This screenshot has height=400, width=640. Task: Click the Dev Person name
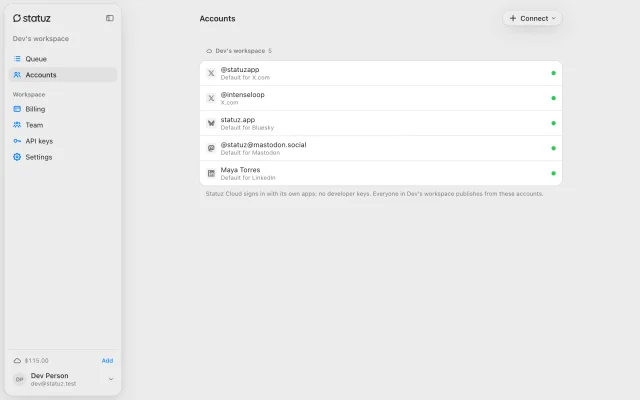click(x=49, y=376)
